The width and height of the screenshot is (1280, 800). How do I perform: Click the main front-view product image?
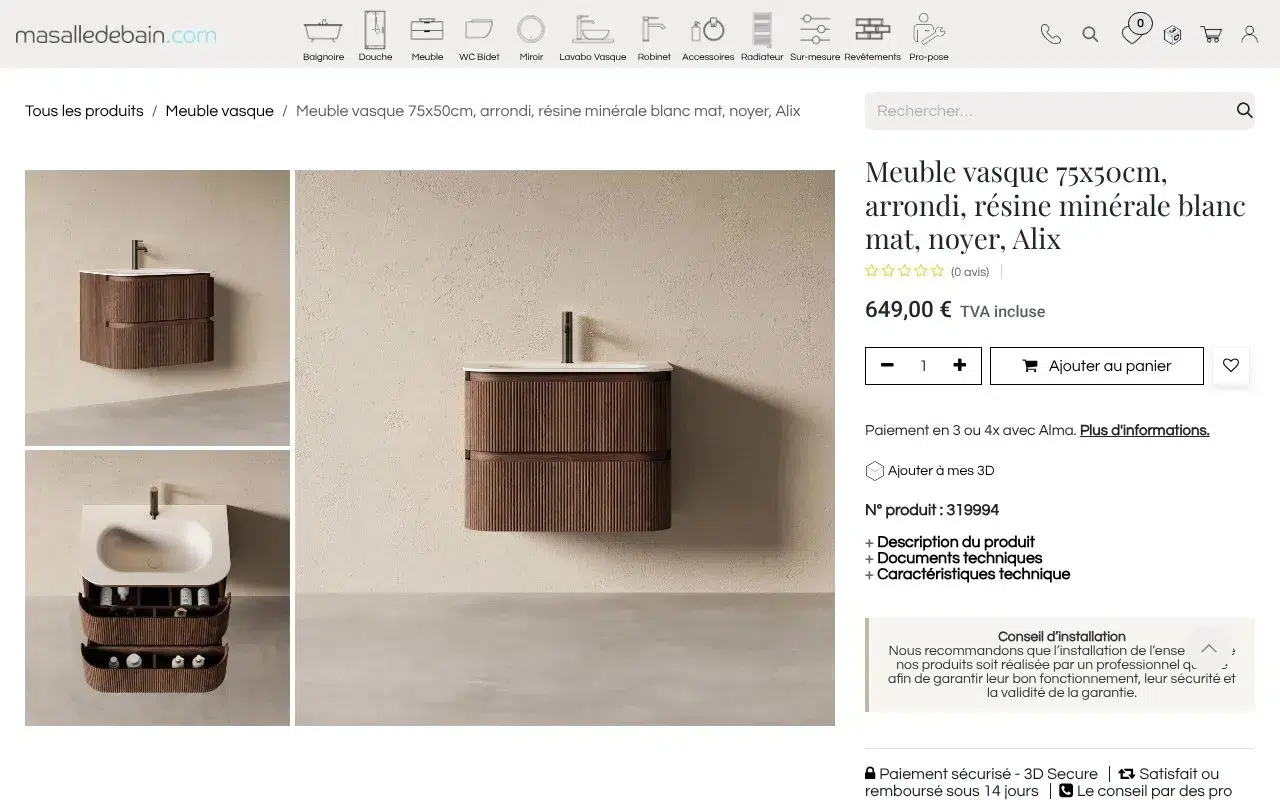(x=565, y=448)
